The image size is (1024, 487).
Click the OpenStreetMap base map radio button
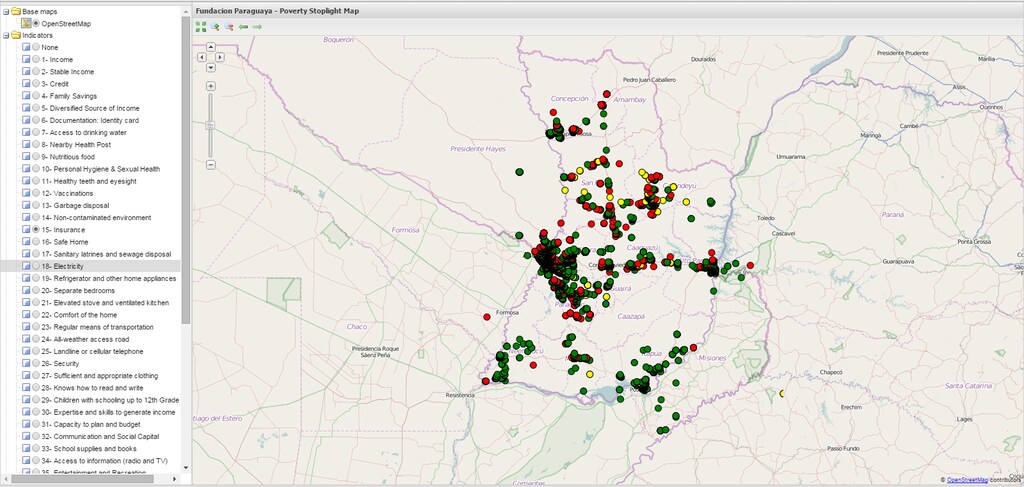36,24
